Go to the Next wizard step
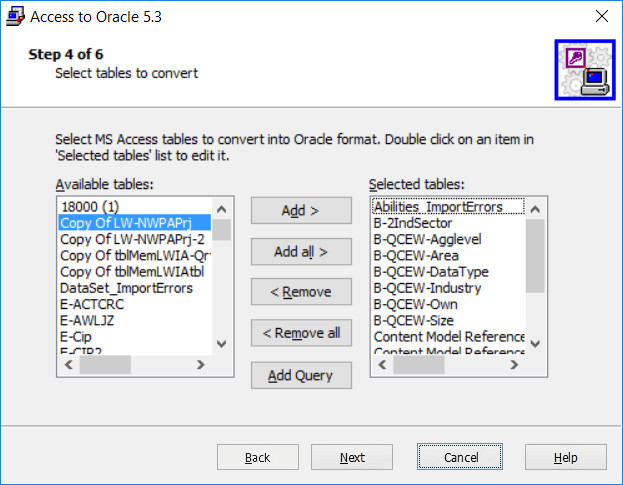 tap(352, 457)
